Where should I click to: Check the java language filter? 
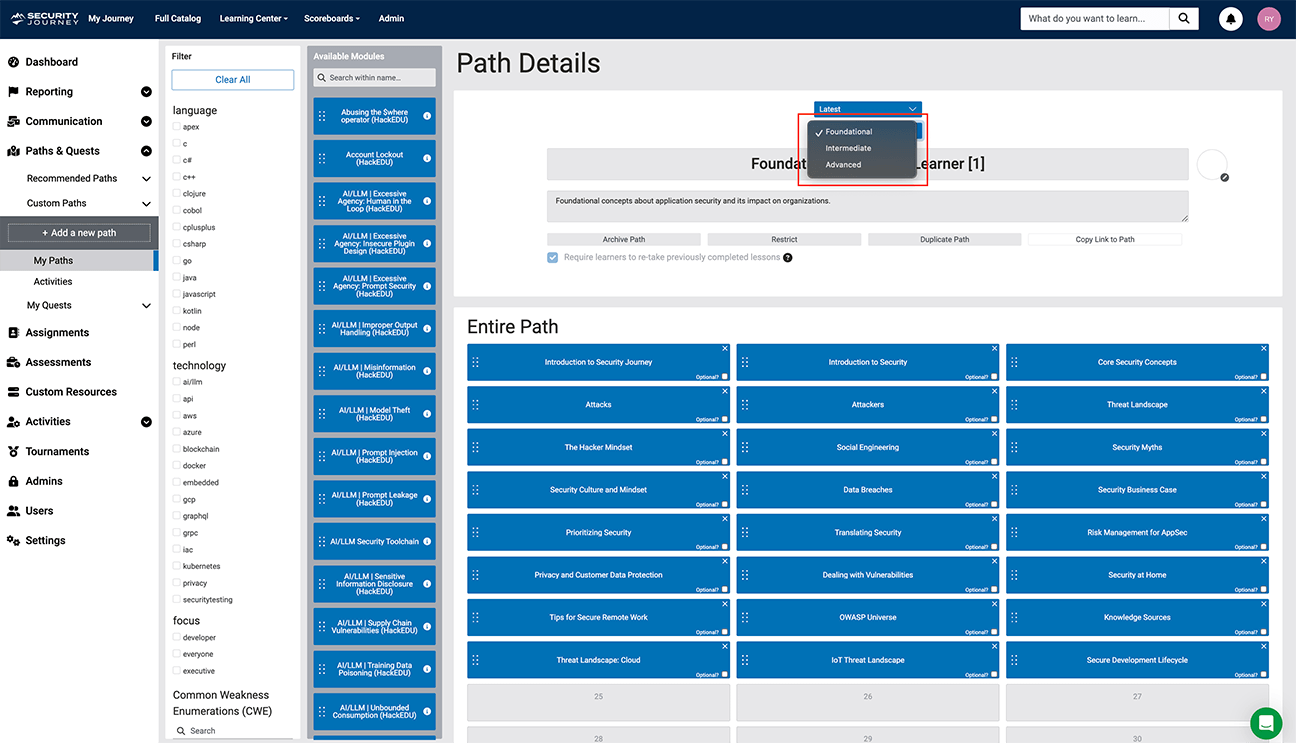(x=177, y=277)
